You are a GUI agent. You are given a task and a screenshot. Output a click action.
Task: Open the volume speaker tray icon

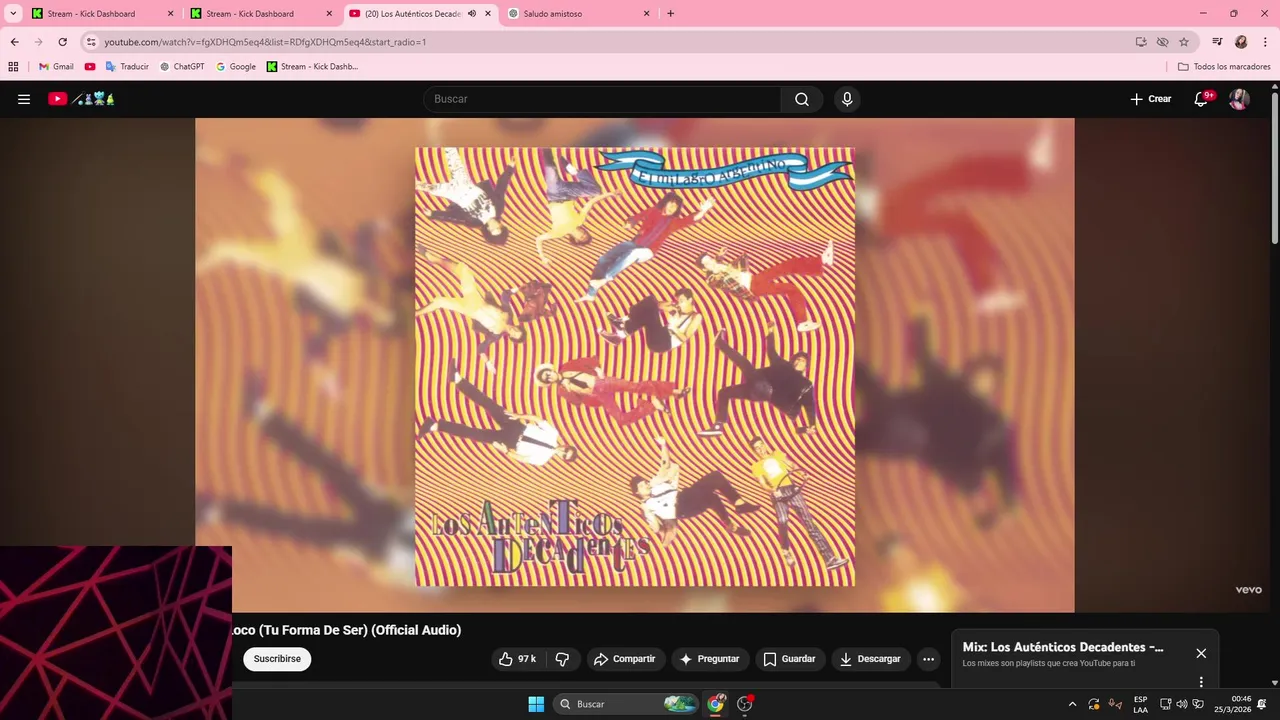point(1182,704)
